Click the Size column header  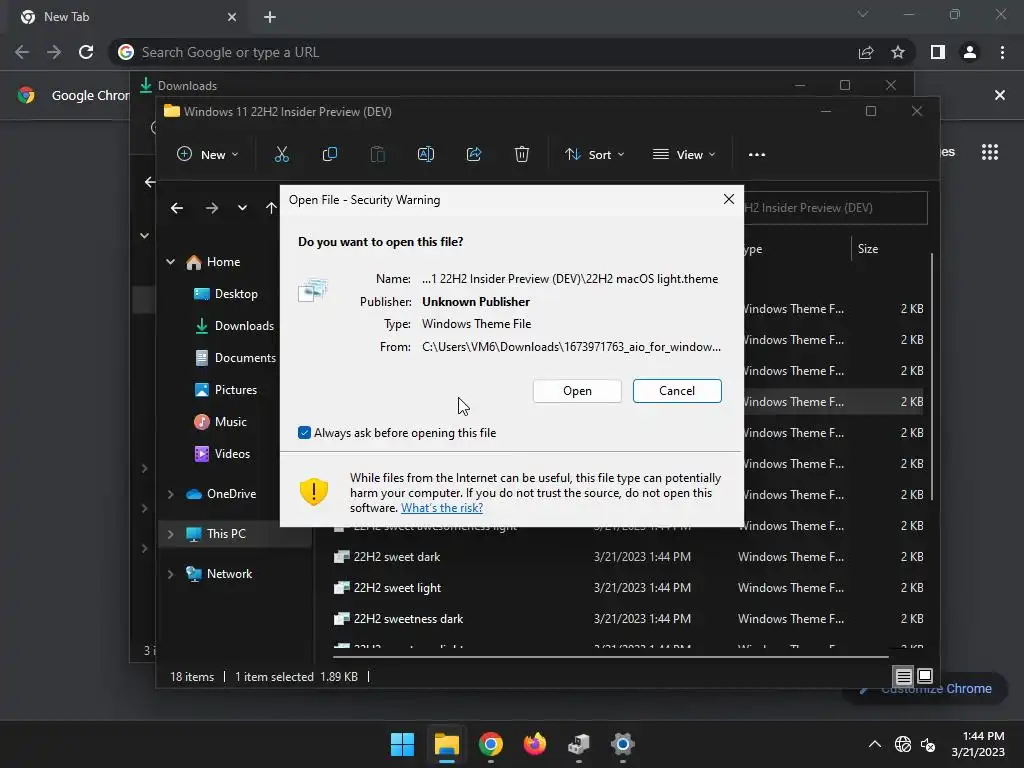(x=867, y=249)
